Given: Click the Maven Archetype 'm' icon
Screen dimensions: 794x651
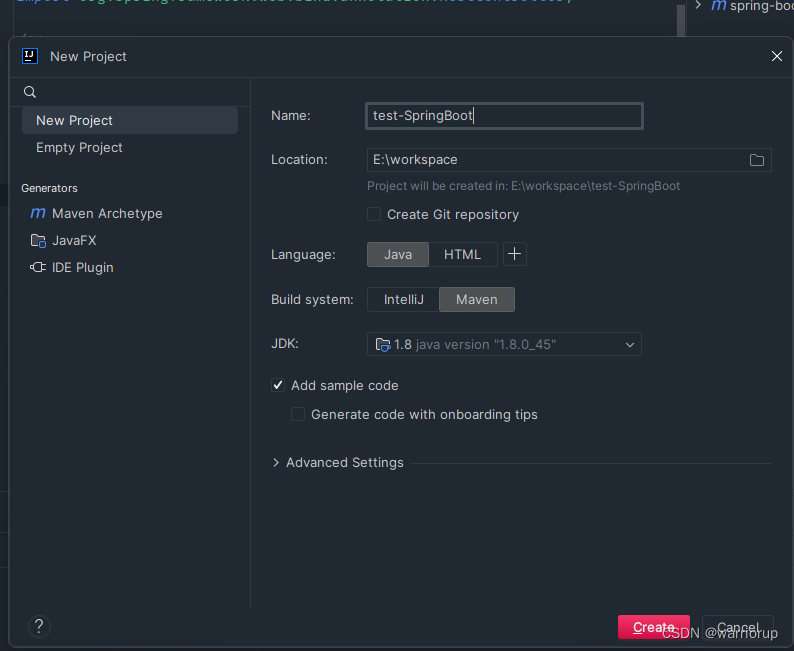Looking at the screenshot, I should click(38, 213).
